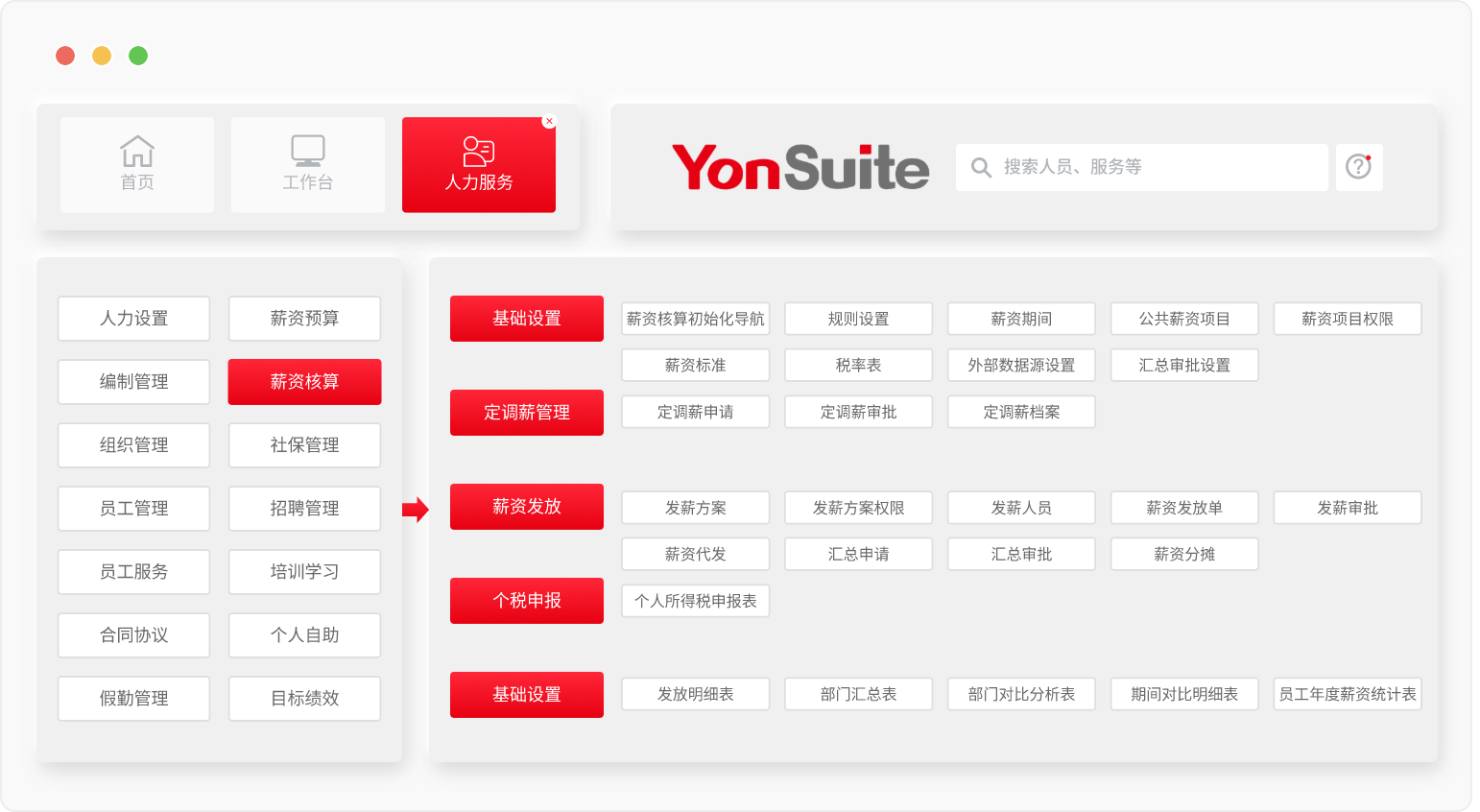Expand the 薪资发放 category
Image resolution: width=1480 pixels, height=812 pixels.
tap(526, 507)
